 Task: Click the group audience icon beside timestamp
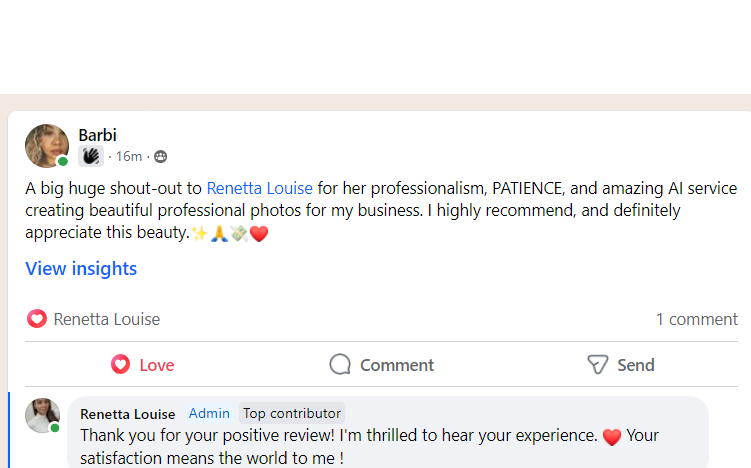161,157
